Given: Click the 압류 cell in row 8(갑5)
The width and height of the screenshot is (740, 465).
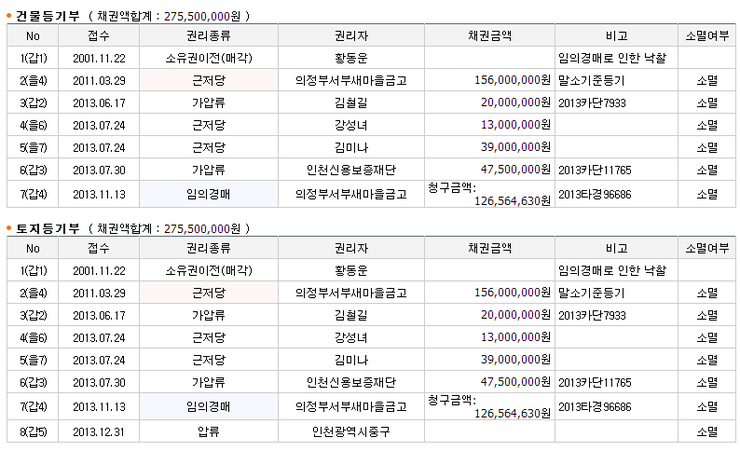Looking at the screenshot, I should tap(209, 431).
